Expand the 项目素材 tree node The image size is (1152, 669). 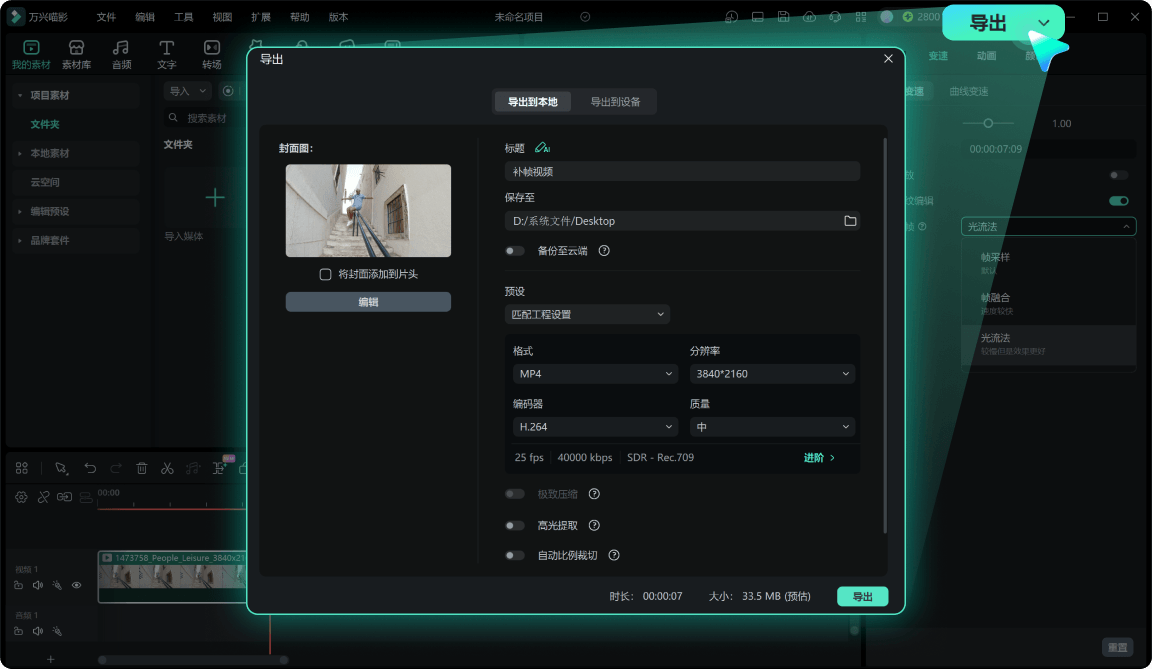click(20, 95)
